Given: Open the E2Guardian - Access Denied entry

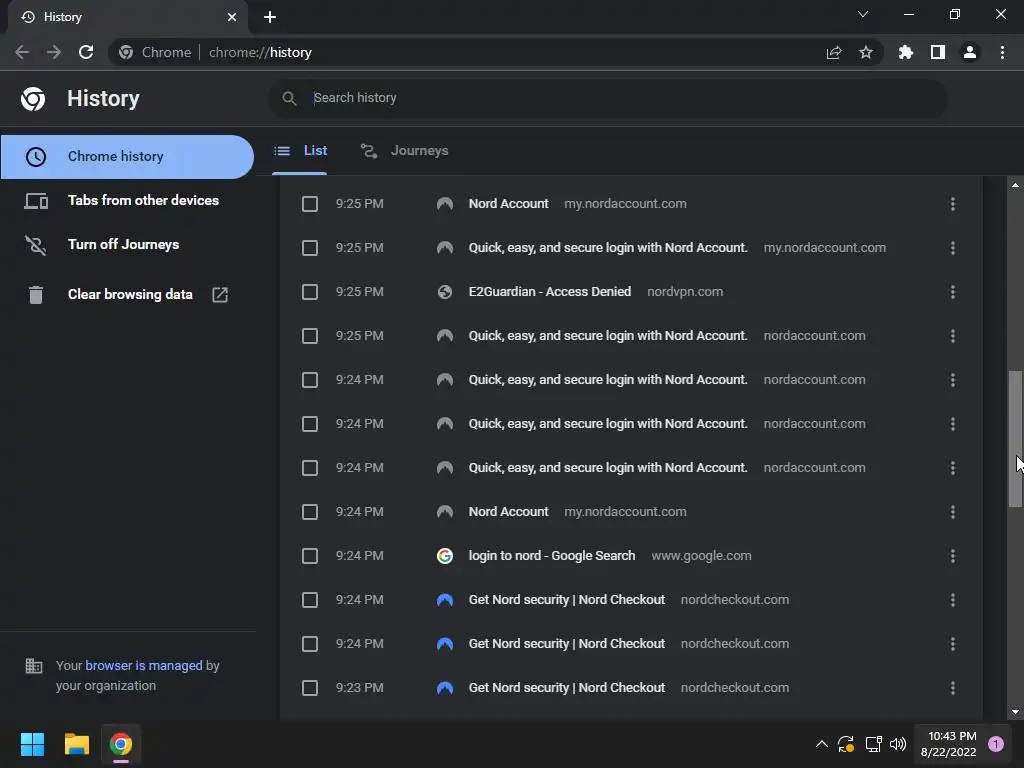Looking at the screenshot, I should (x=549, y=292).
